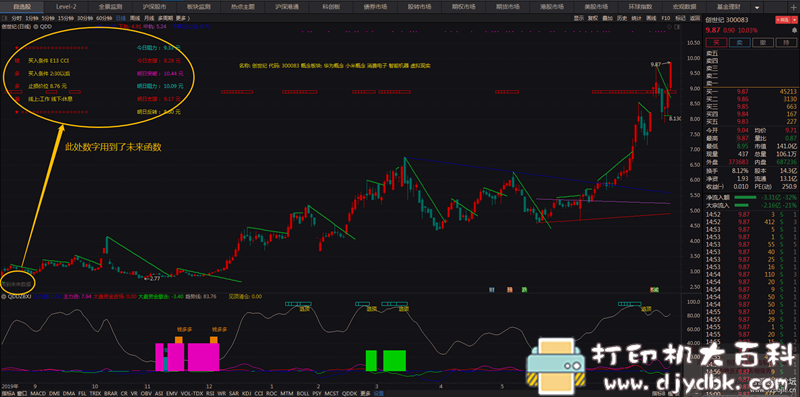Click the 显示 toolbar button

point(579,18)
